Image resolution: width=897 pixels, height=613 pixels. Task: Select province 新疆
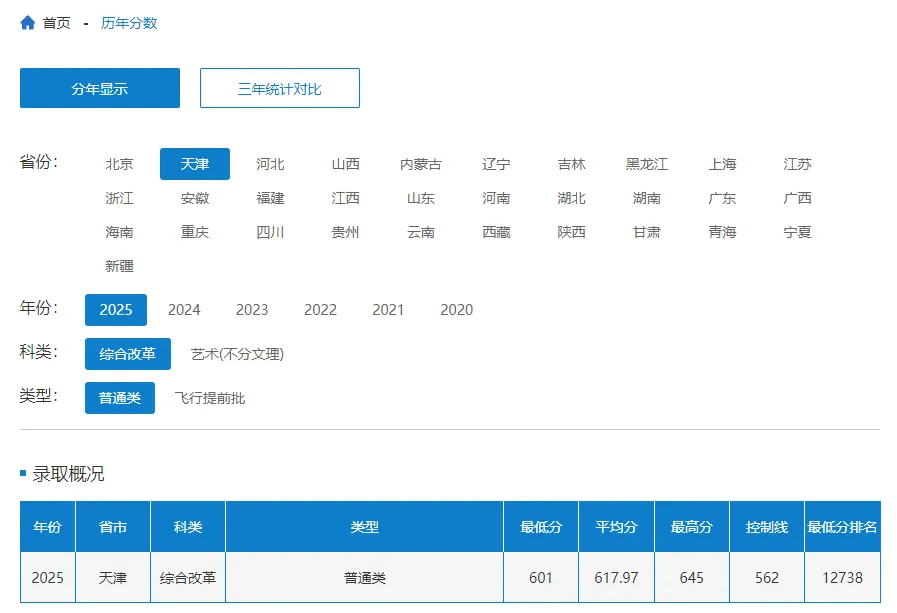tap(119, 266)
